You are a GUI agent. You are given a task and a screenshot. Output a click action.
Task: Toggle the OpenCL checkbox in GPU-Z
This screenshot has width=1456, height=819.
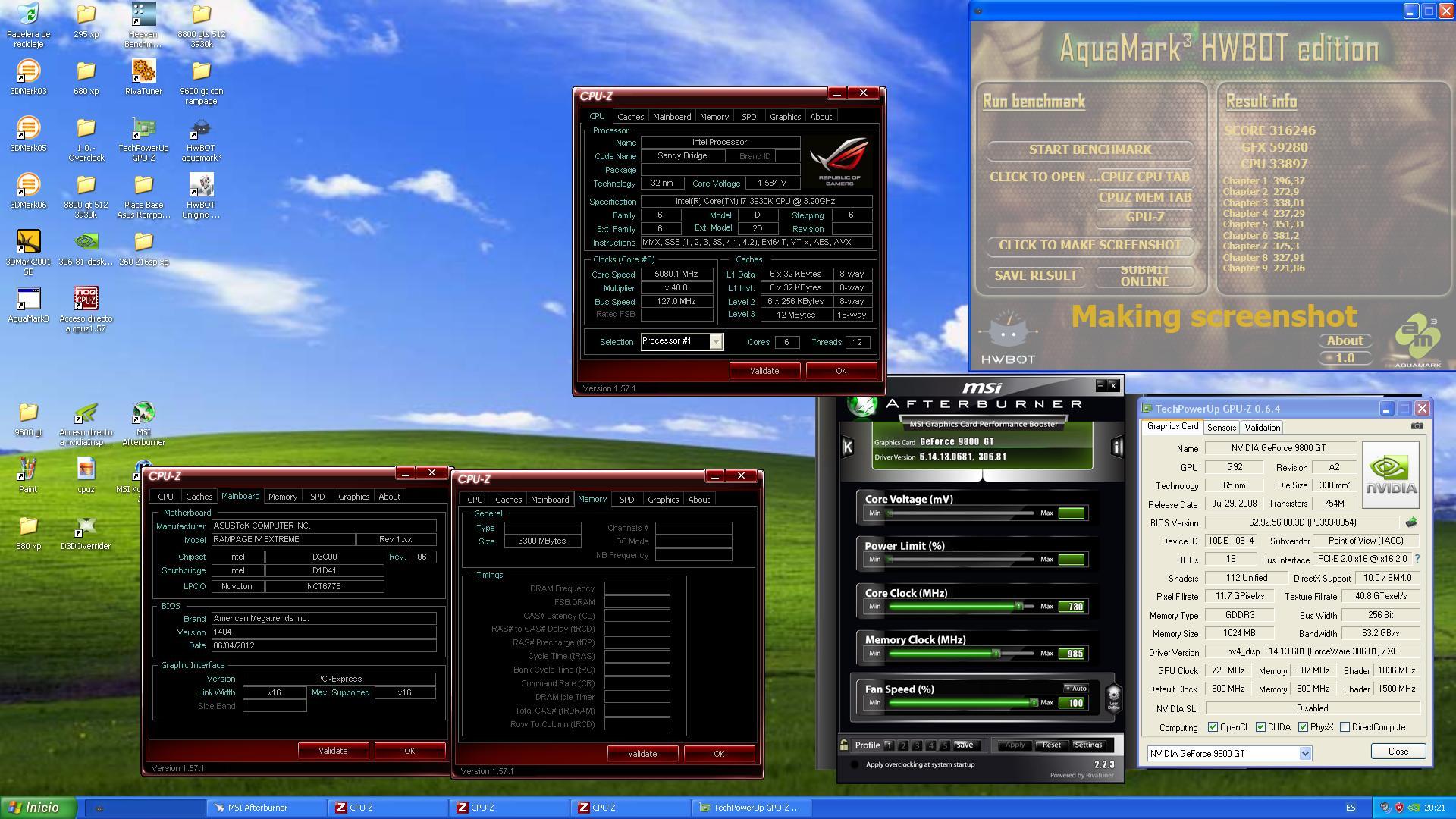[x=1213, y=727]
